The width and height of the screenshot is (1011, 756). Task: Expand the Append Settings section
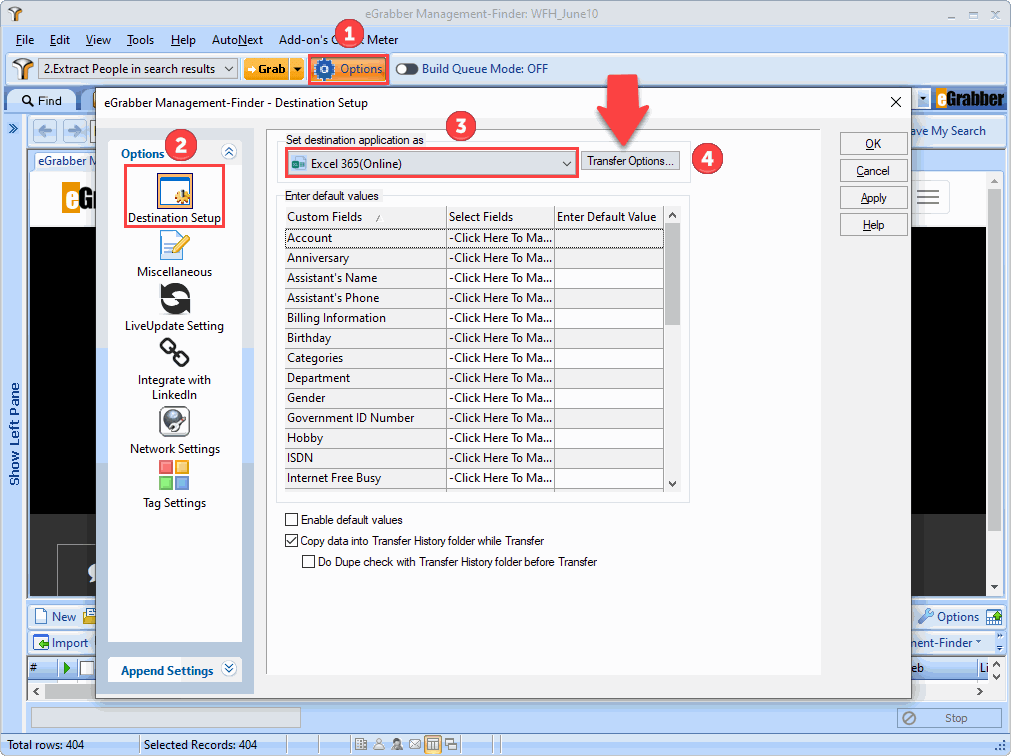coord(229,668)
